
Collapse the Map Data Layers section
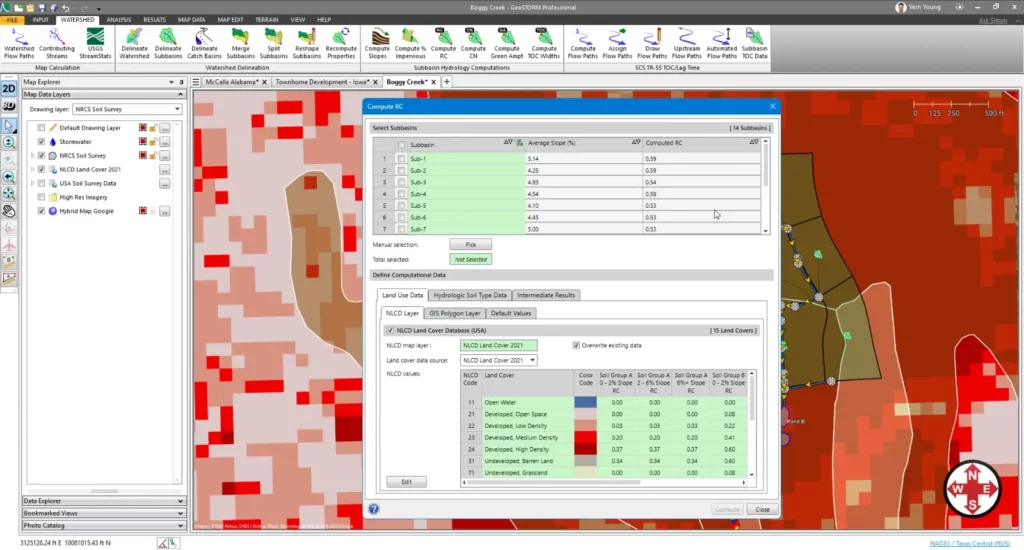180,95
